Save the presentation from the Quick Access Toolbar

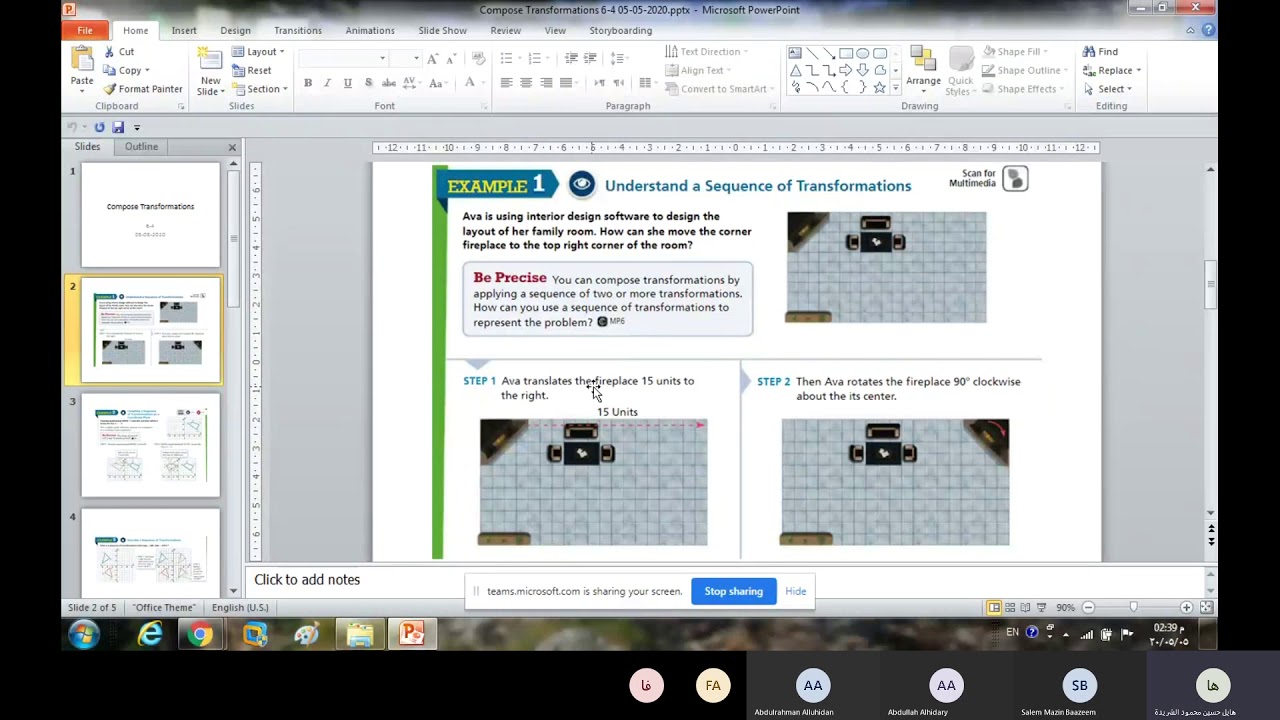pos(118,127)
